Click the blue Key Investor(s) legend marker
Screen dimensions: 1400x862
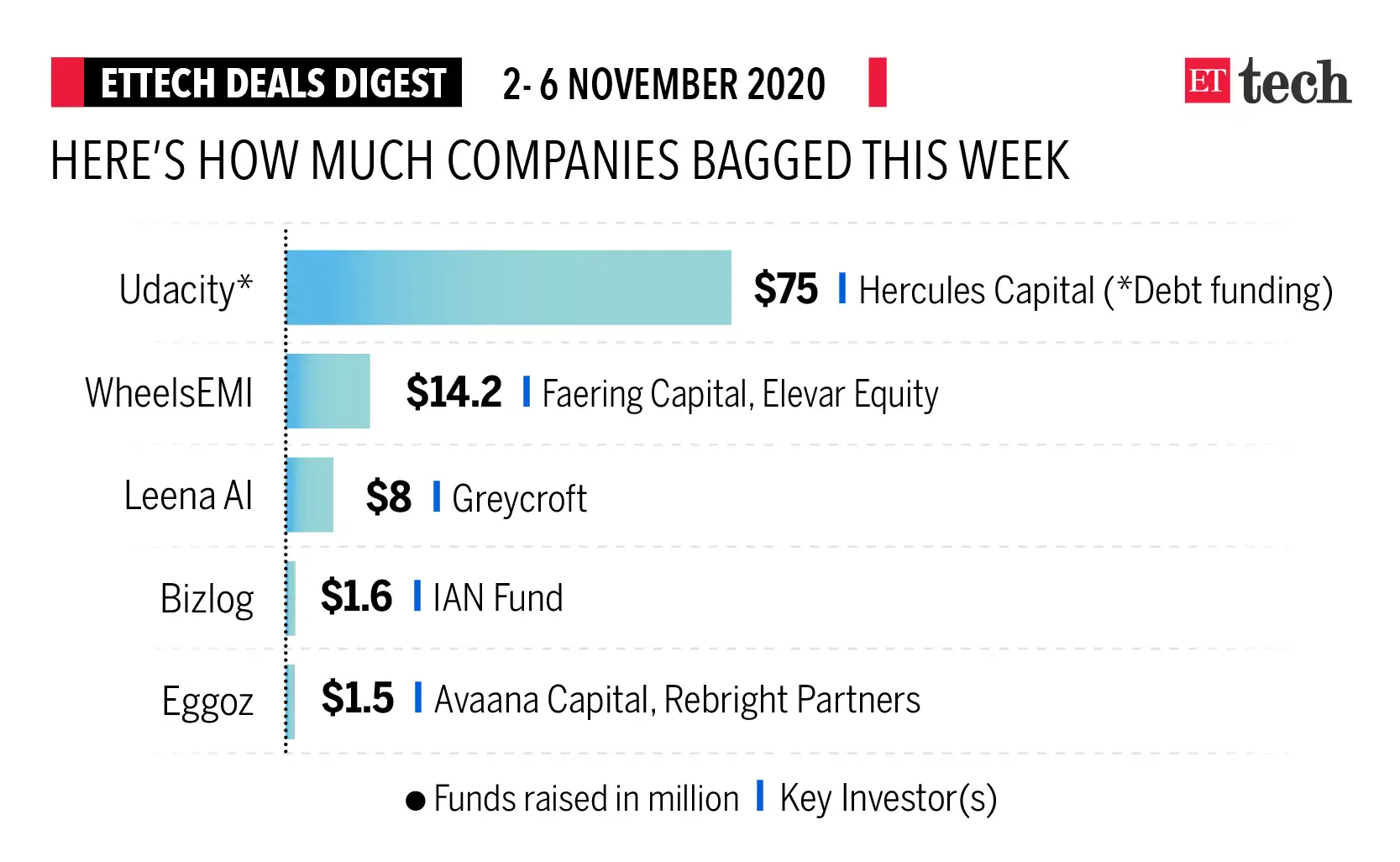760,795
